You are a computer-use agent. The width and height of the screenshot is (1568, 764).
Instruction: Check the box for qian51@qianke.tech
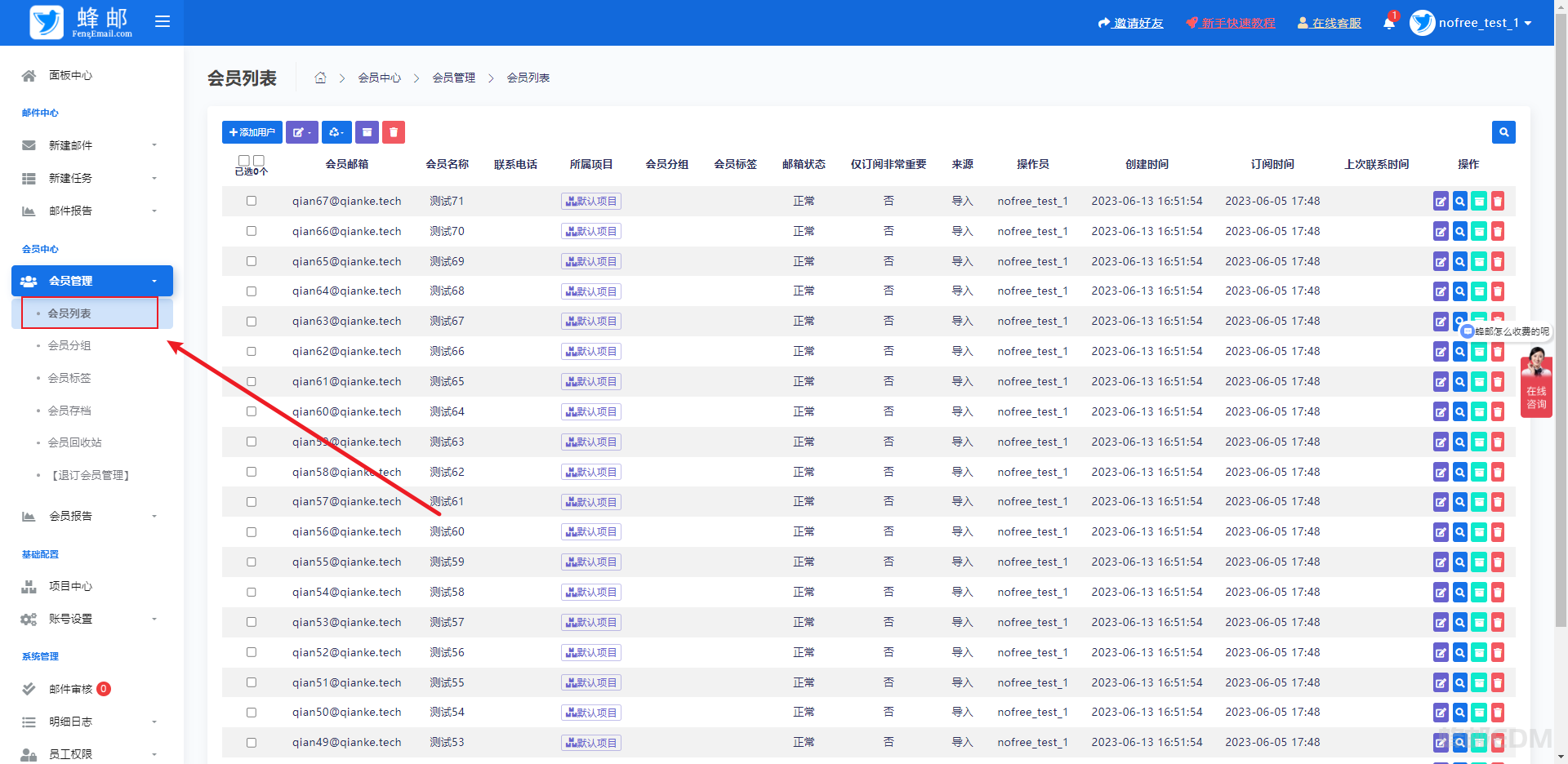tap(252, 682)
